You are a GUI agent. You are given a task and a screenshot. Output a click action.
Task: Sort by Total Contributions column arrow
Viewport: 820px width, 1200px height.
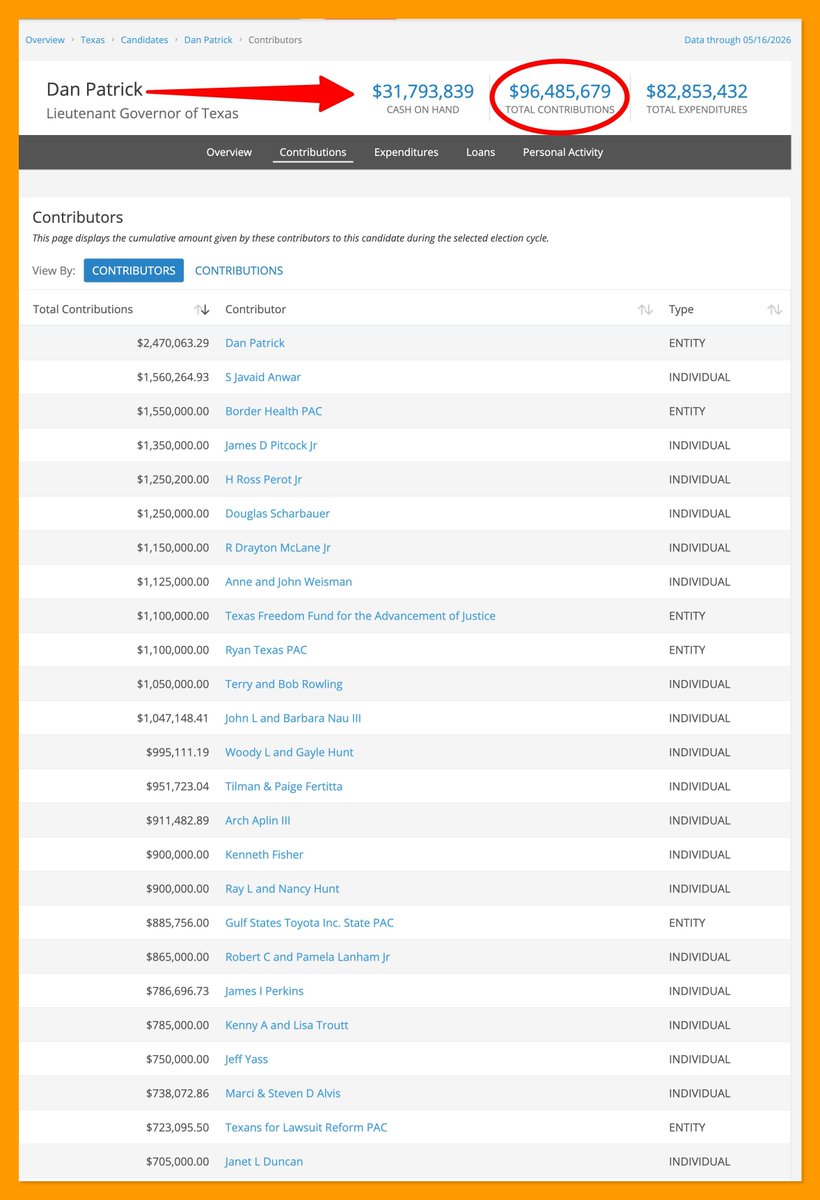click(x=202, y=310)
